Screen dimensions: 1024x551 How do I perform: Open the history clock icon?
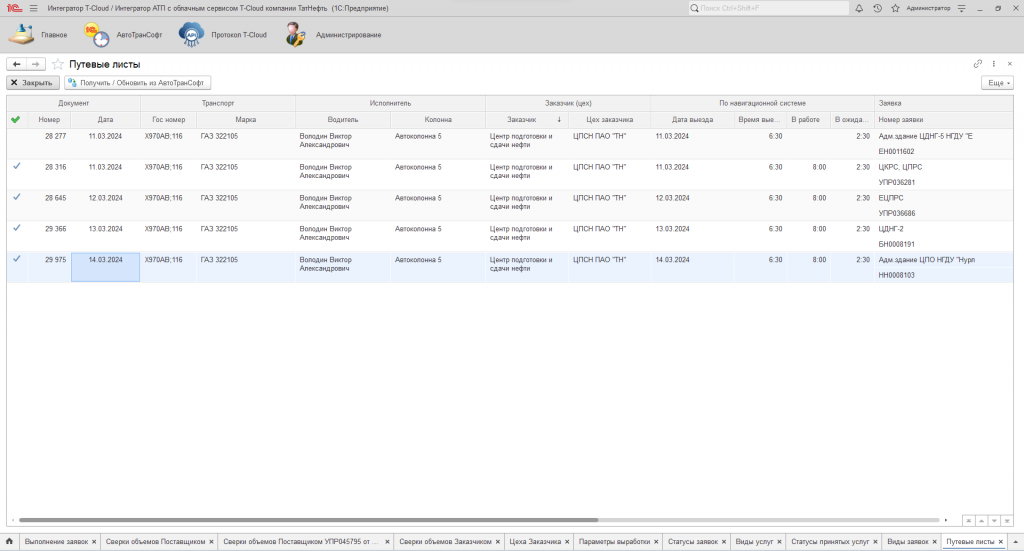877,8
